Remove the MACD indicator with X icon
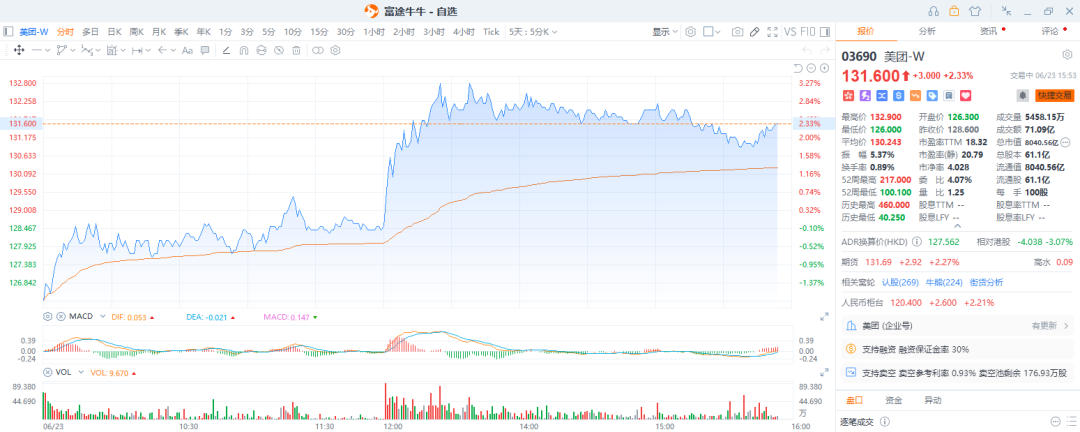1080x432 pixels. pyautogui.click(x=61, y=316)
